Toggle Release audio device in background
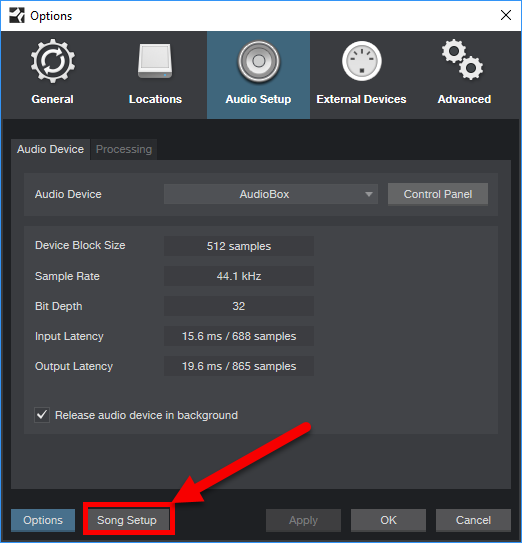The width and height of the screenshot is (522, 543). [42, 415]
